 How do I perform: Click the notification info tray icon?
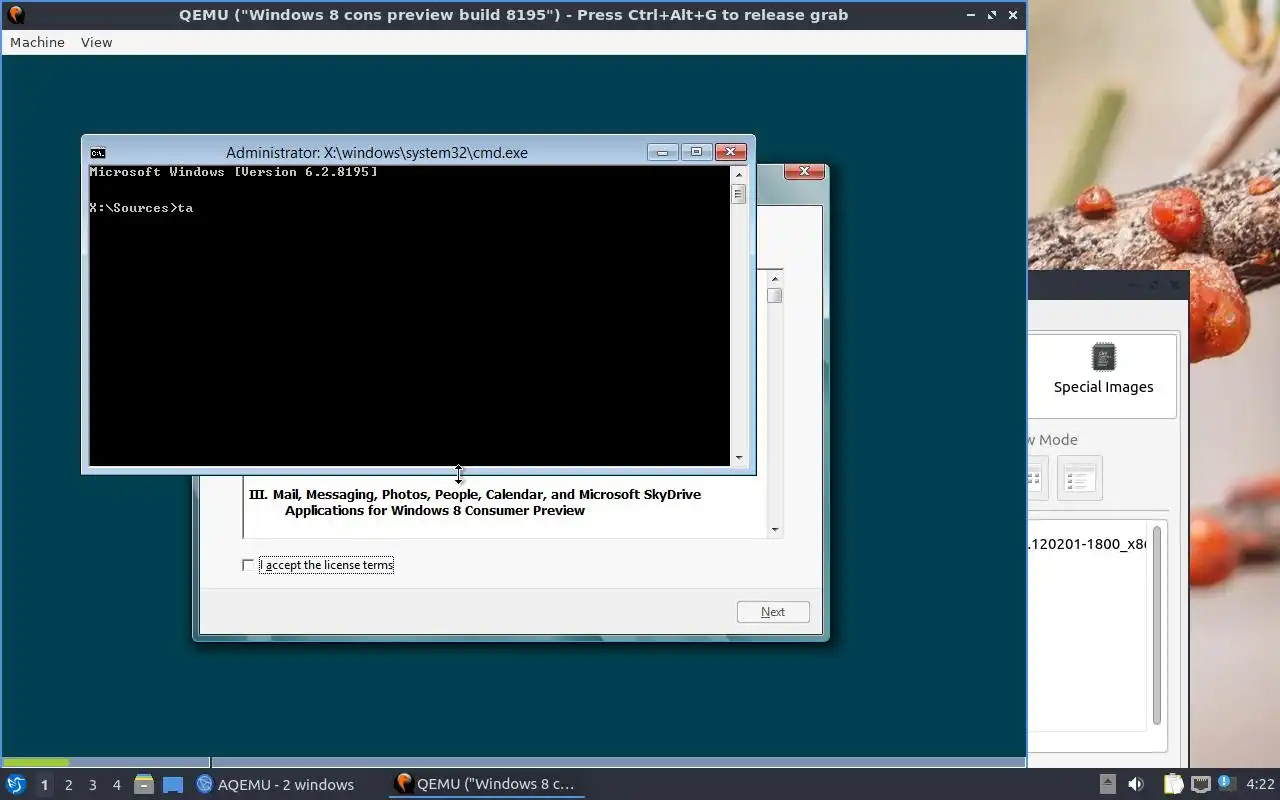1227,784
